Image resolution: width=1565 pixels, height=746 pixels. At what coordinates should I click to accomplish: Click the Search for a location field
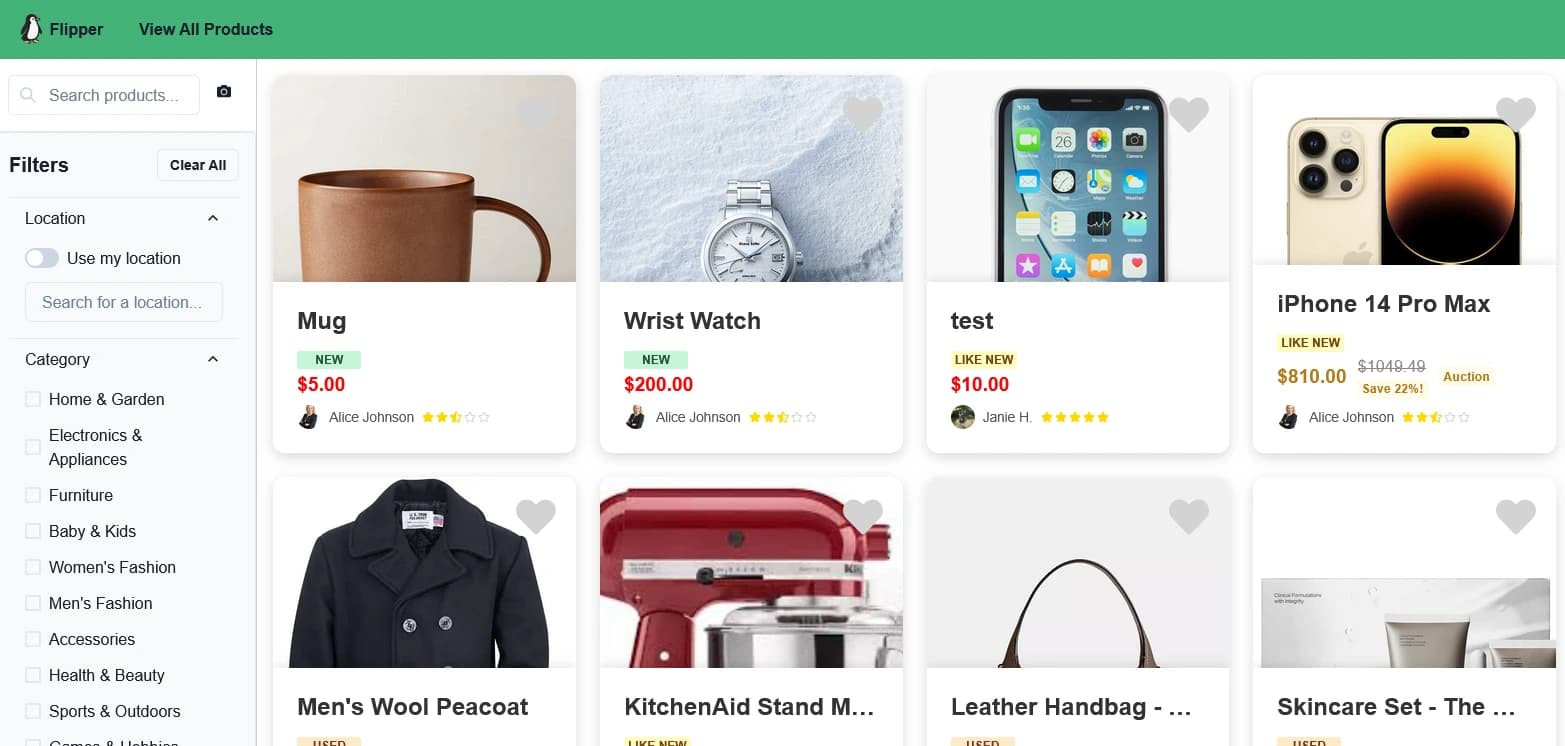[124, 302]
